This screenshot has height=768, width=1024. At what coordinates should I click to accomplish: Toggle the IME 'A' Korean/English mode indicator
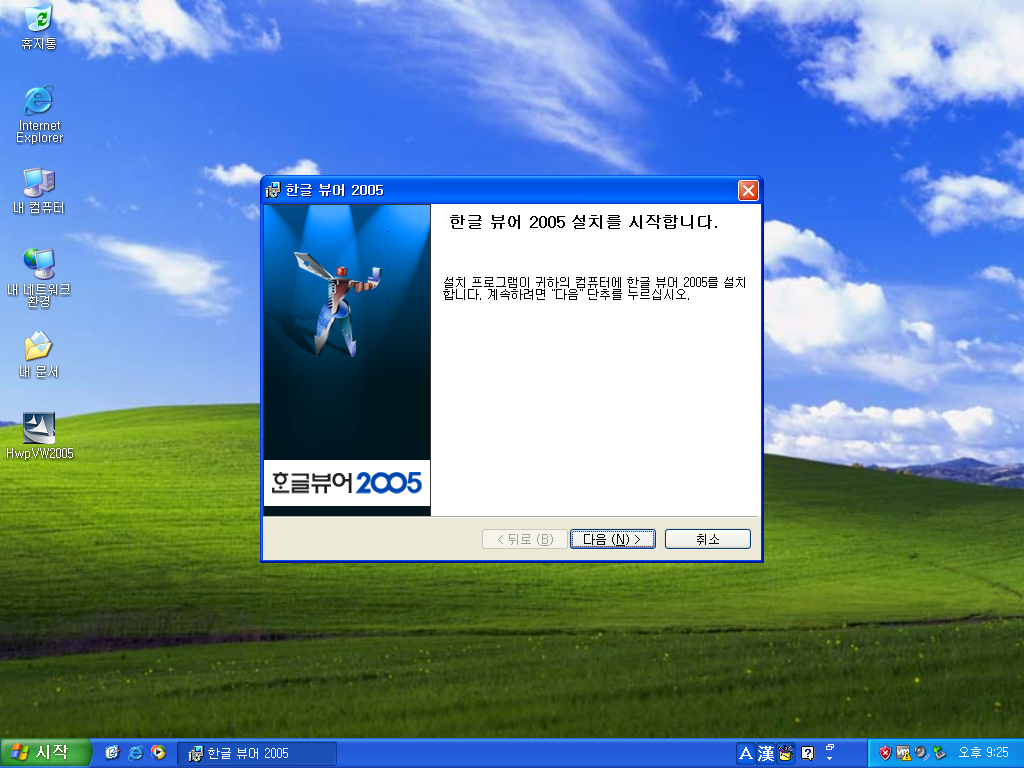coord(745,754)
